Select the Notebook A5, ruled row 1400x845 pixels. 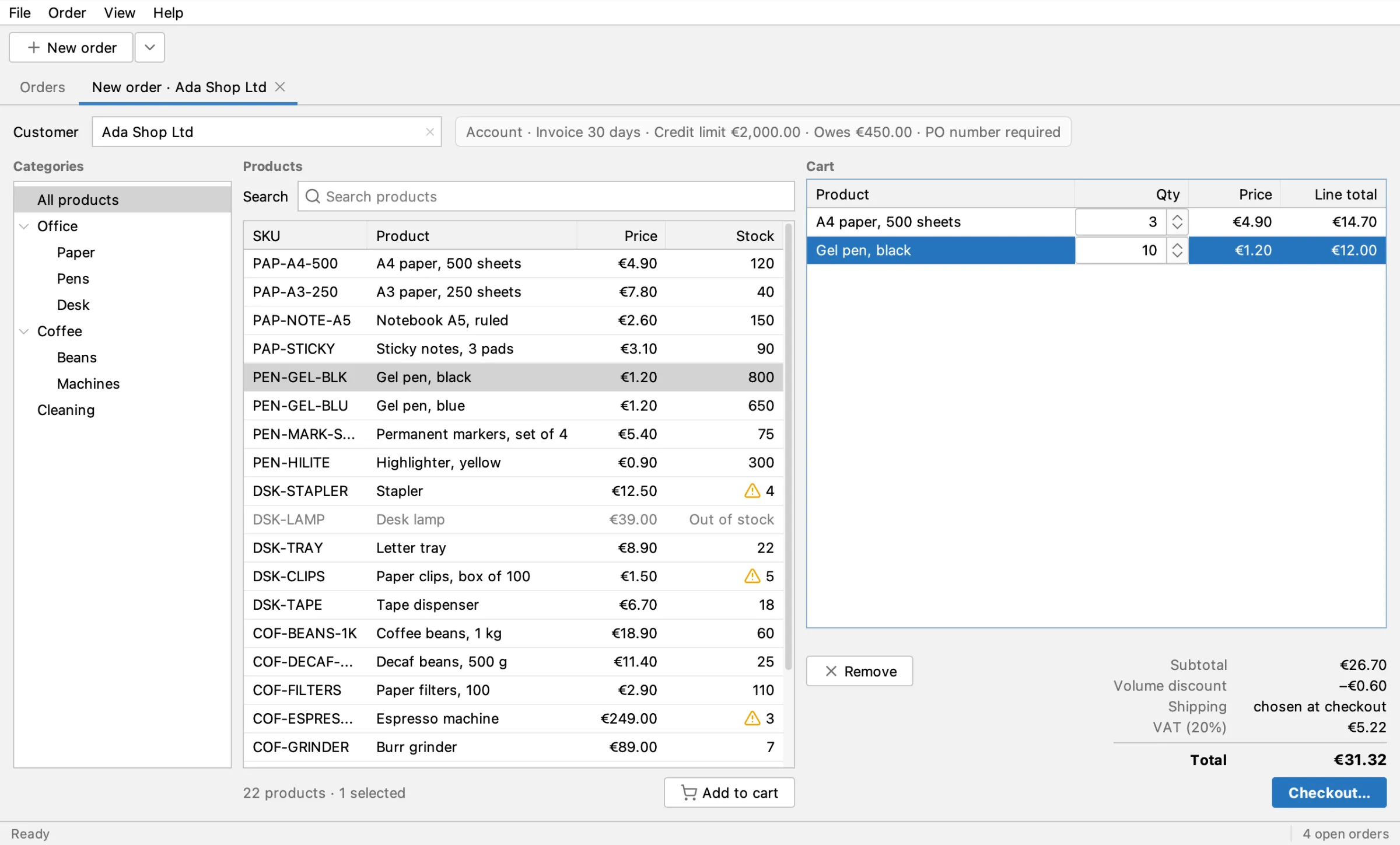coord(513,320)
